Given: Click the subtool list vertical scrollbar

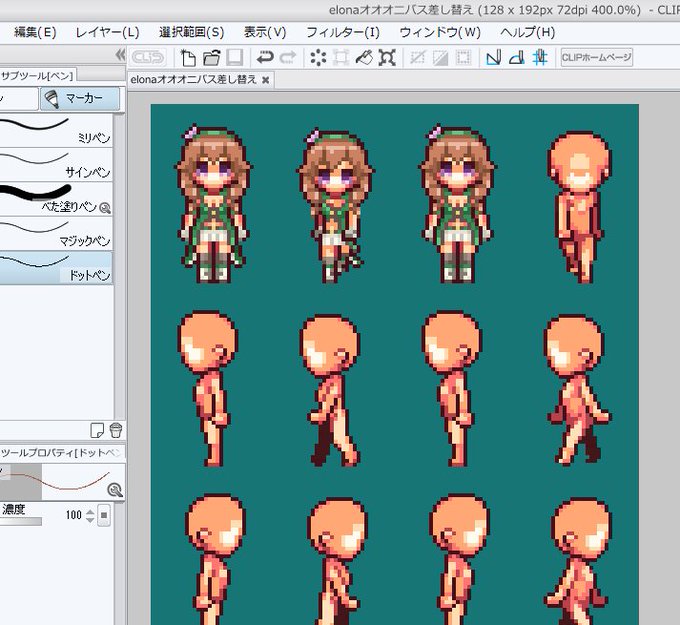Looking at the screenshot, I should pyautogui.click(x=120, y=266).
